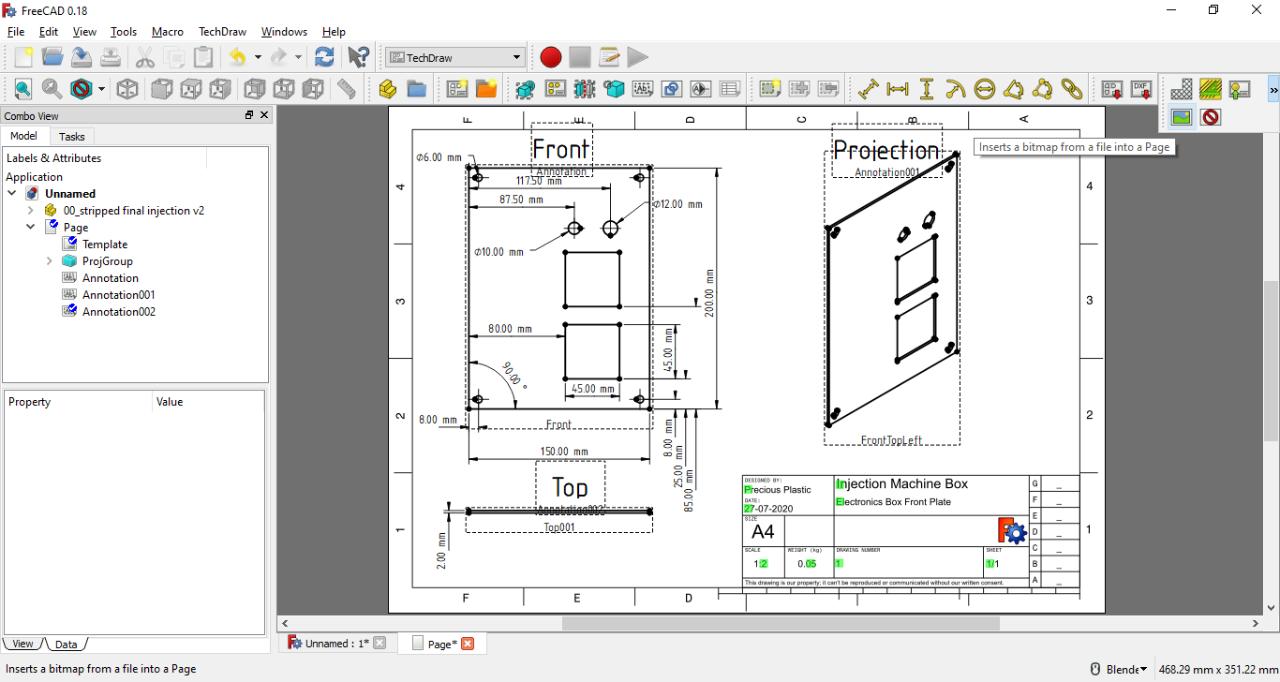The height and width of the screenshot is (682, 1280).
Task: Switch to the Tasks tab
Action: click(72, 136)
